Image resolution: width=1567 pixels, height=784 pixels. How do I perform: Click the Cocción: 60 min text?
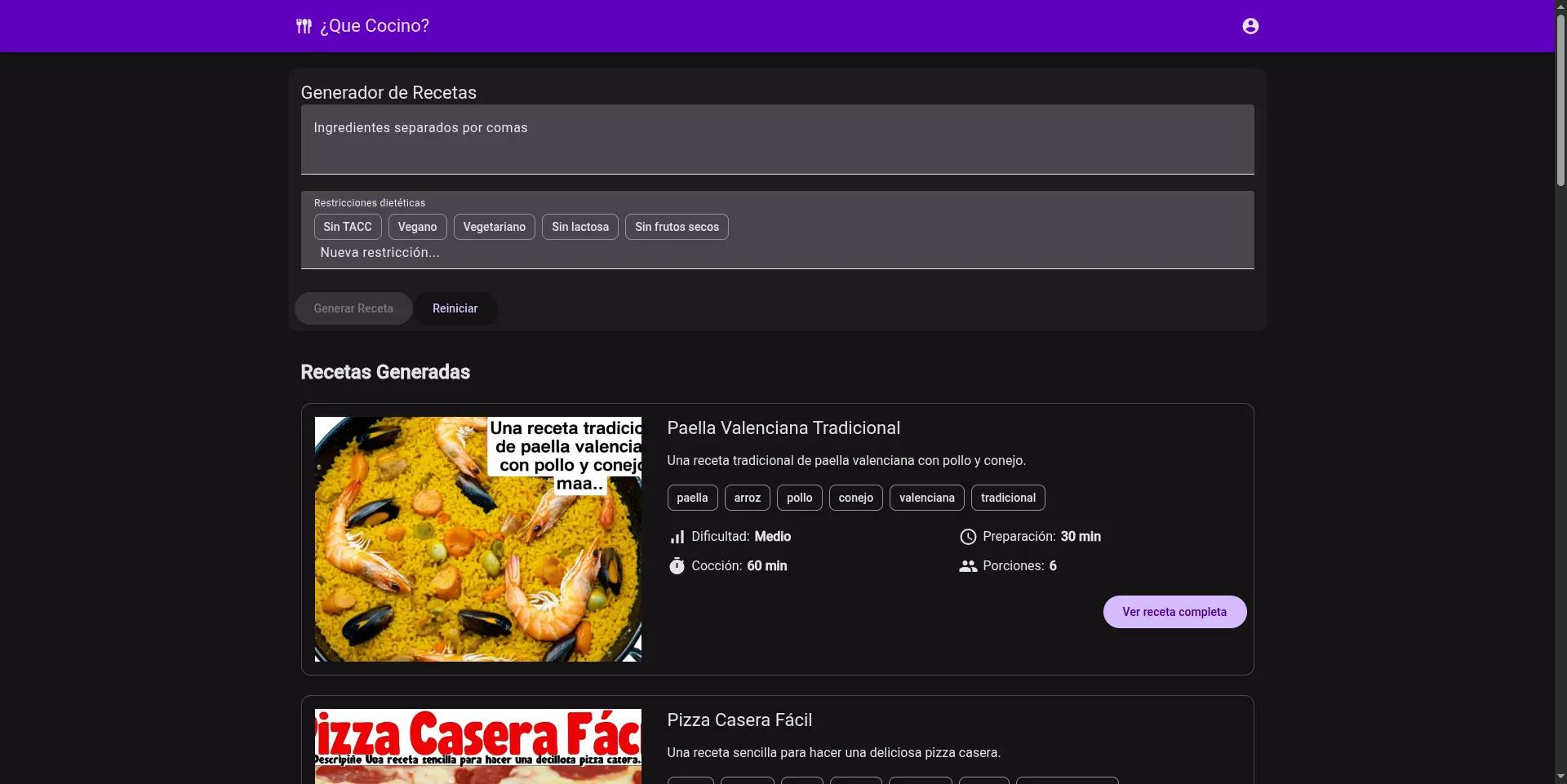tap(739, 566)
